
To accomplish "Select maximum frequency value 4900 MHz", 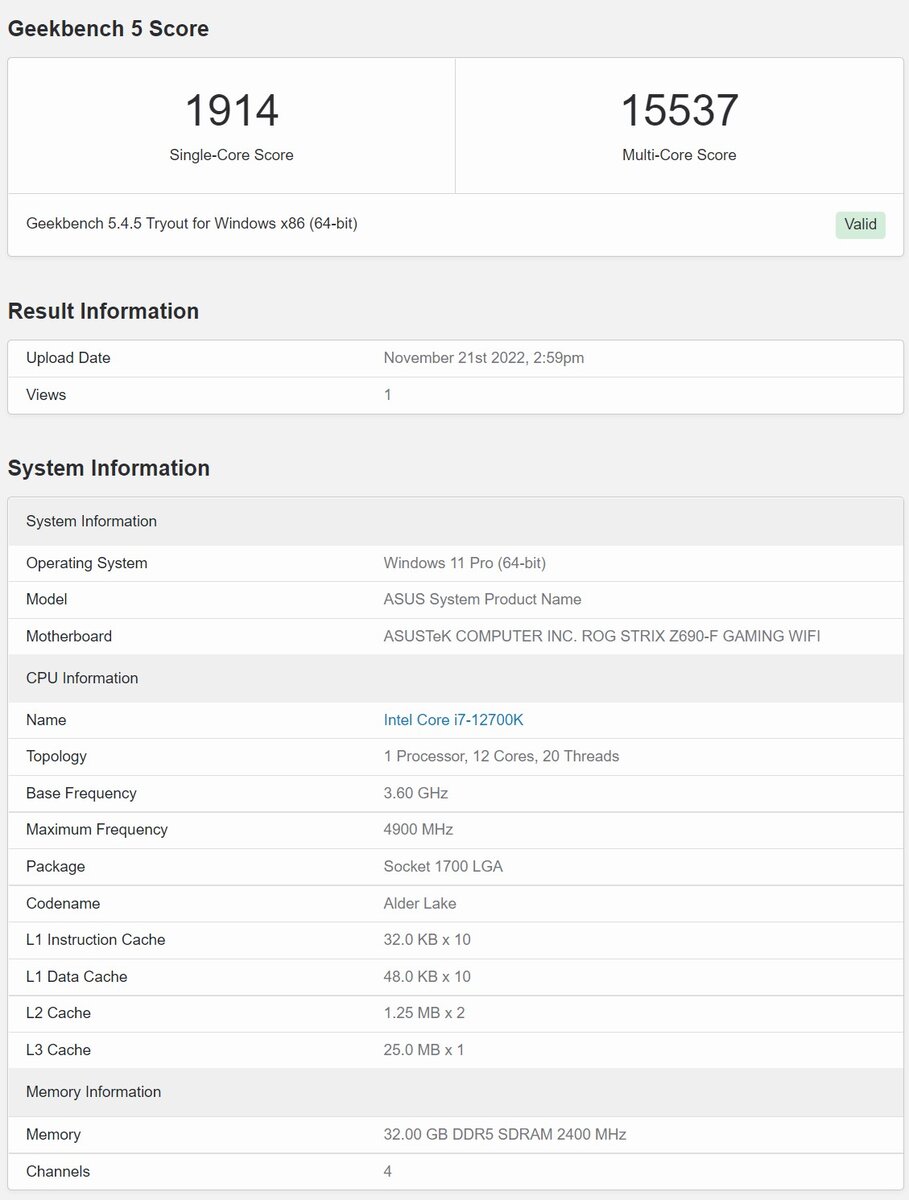I will point(418,829).
